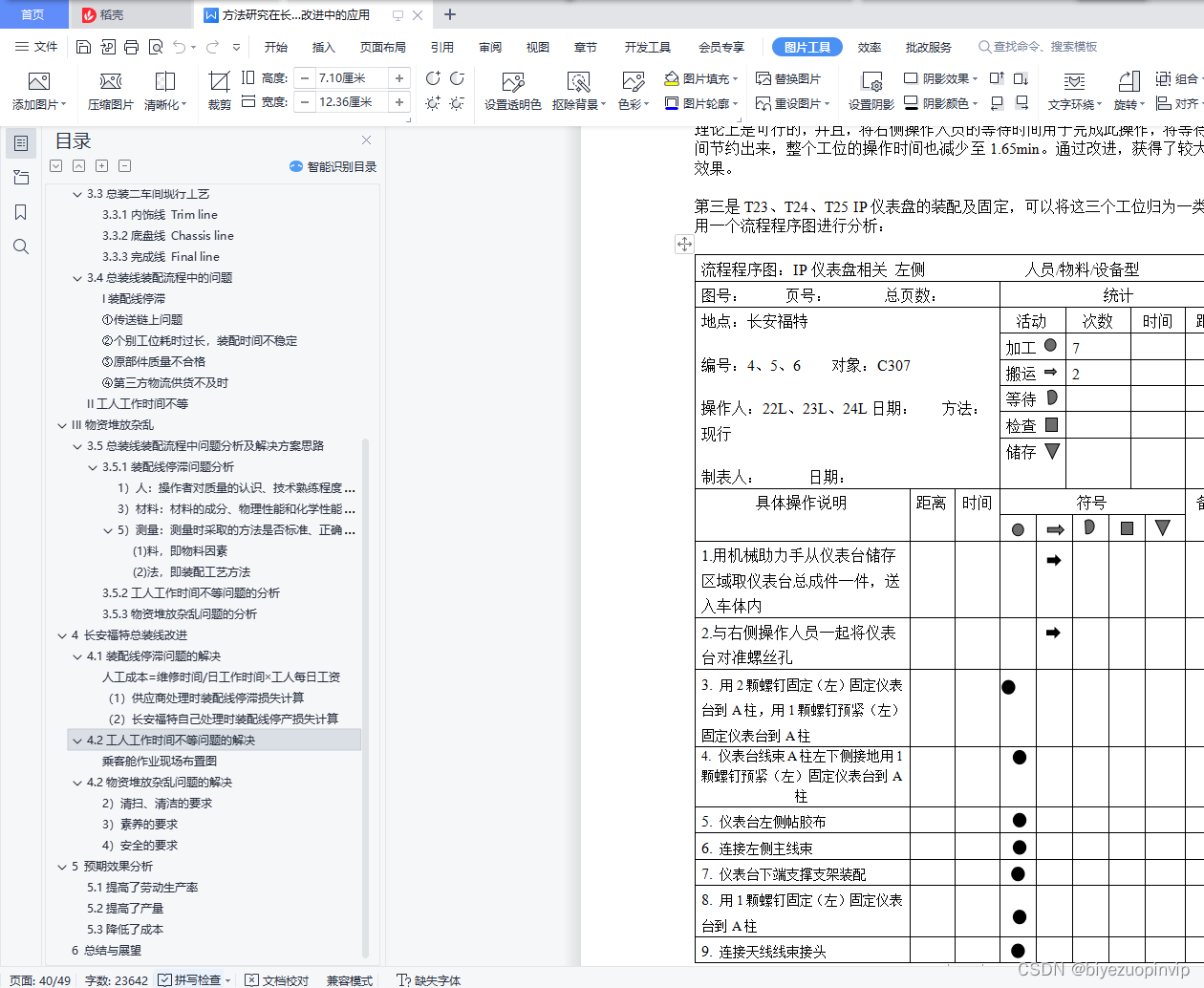Image resolution: width=1204 pixels, height=988 pixels.
Task: Click the expand-all-levels box in outline toolbar
Action: 55,166
